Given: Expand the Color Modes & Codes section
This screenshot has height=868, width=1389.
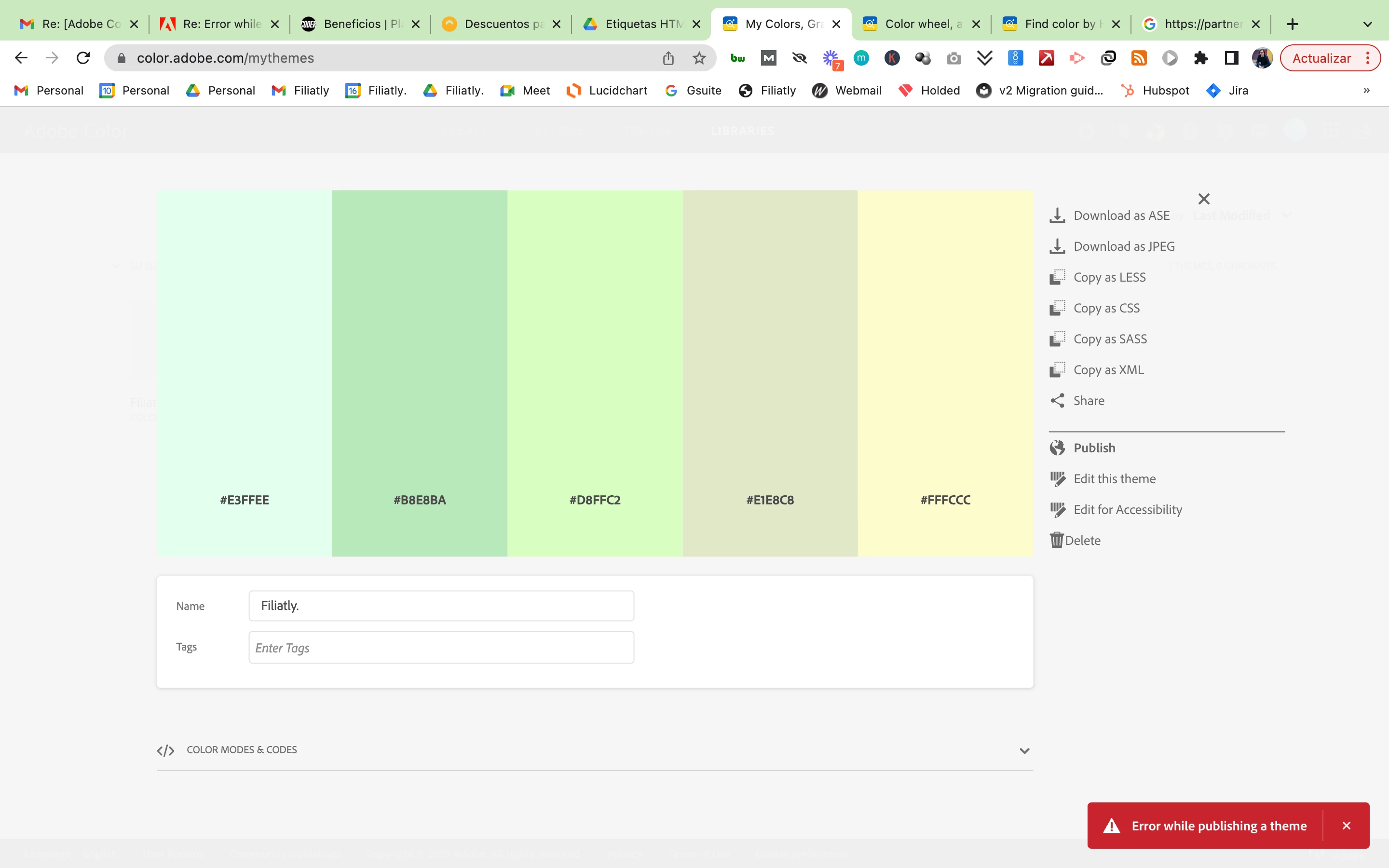Looking at the screenshot, I should click(x=1024, y=750).
